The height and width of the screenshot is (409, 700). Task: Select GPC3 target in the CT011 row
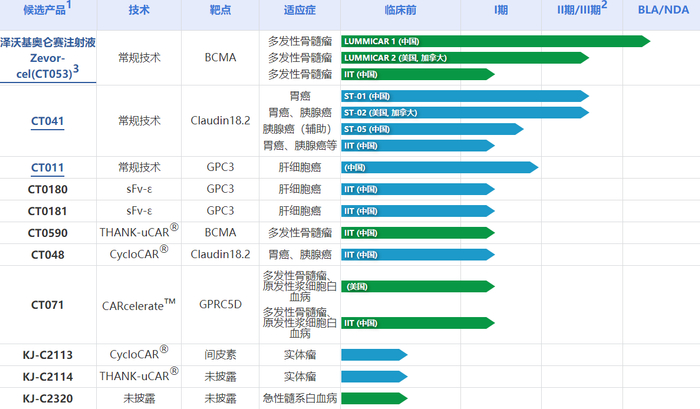coord(220,167)
